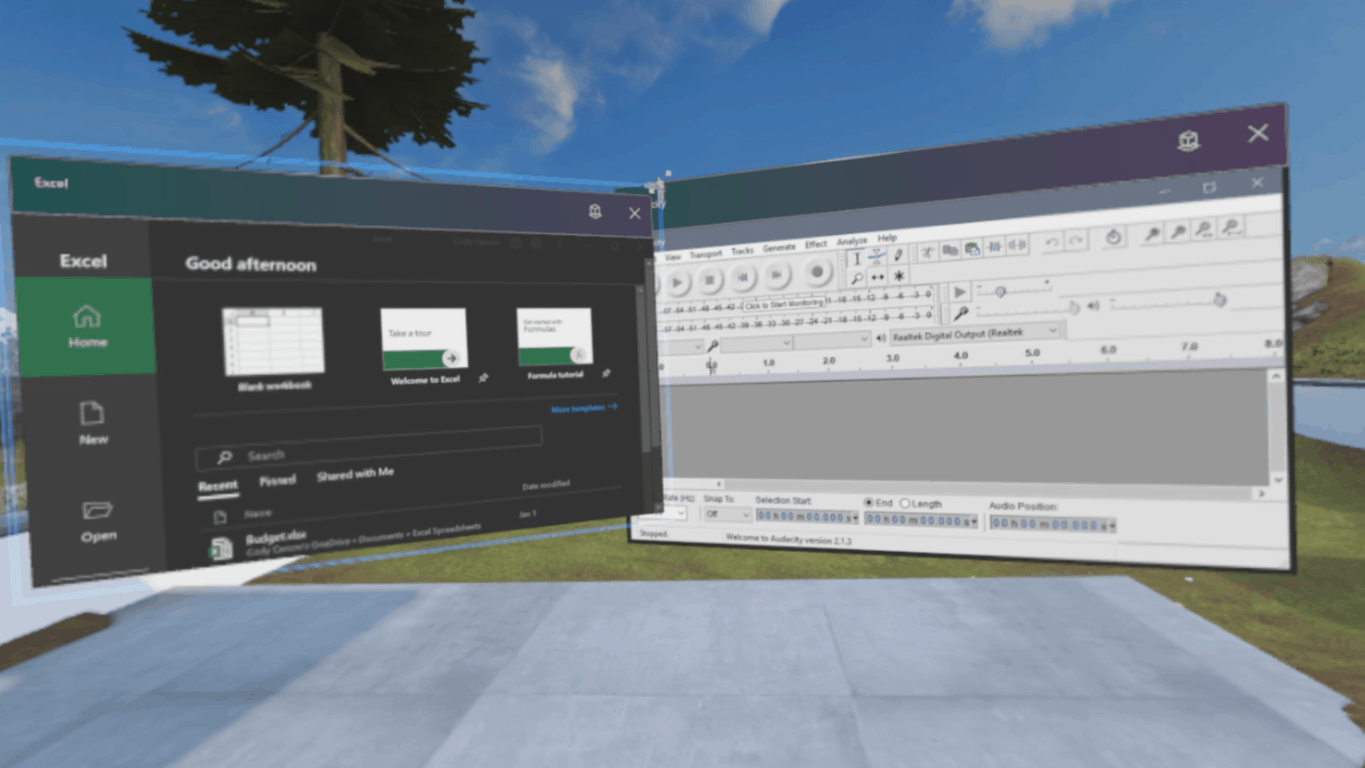The width and height of the screenshot is (1365, 768).
Task: Create a Blank workbook in Excel
Action: pos(273,348)
